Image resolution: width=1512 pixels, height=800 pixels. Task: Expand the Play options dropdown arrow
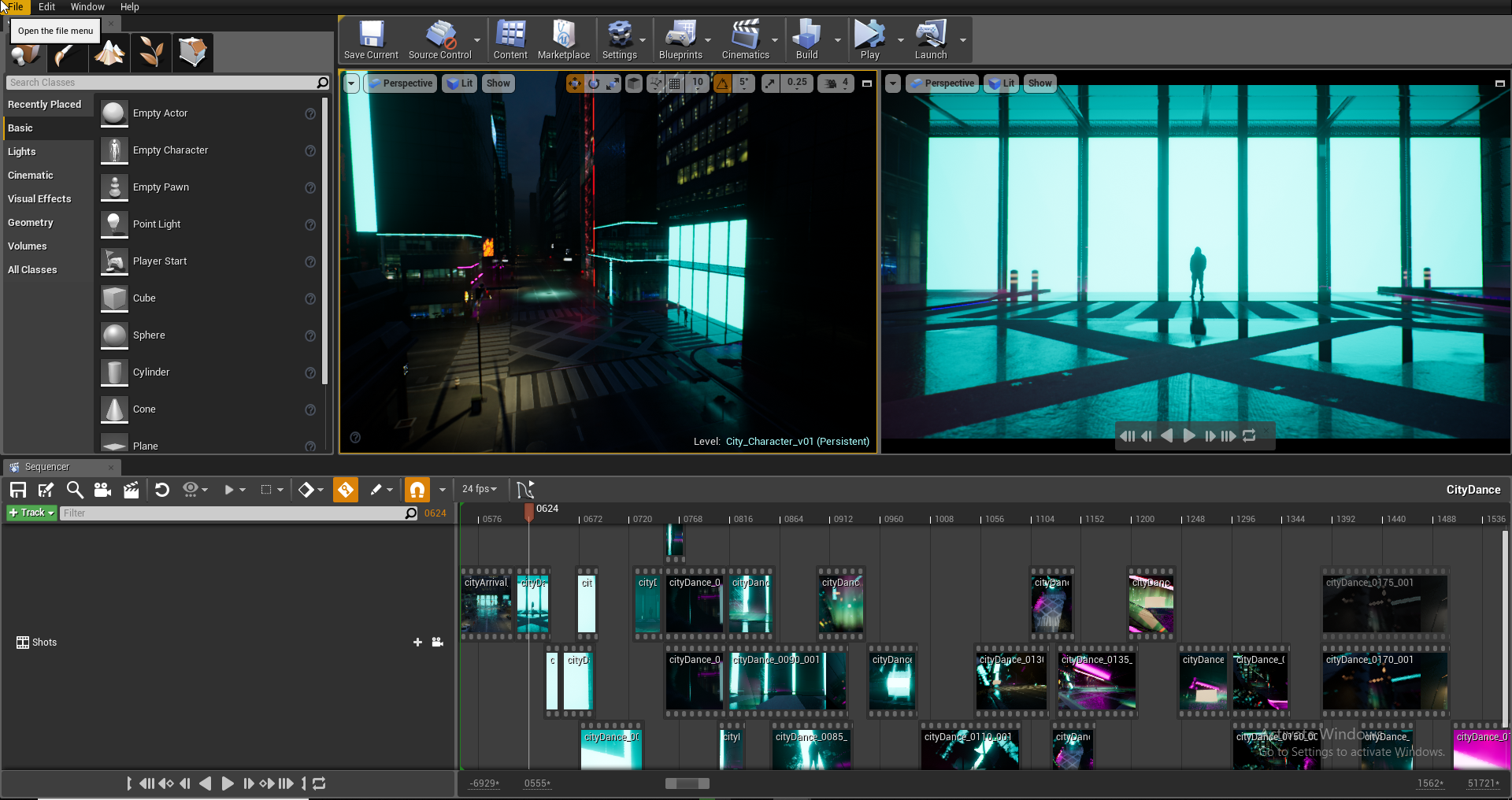point(901,40)
